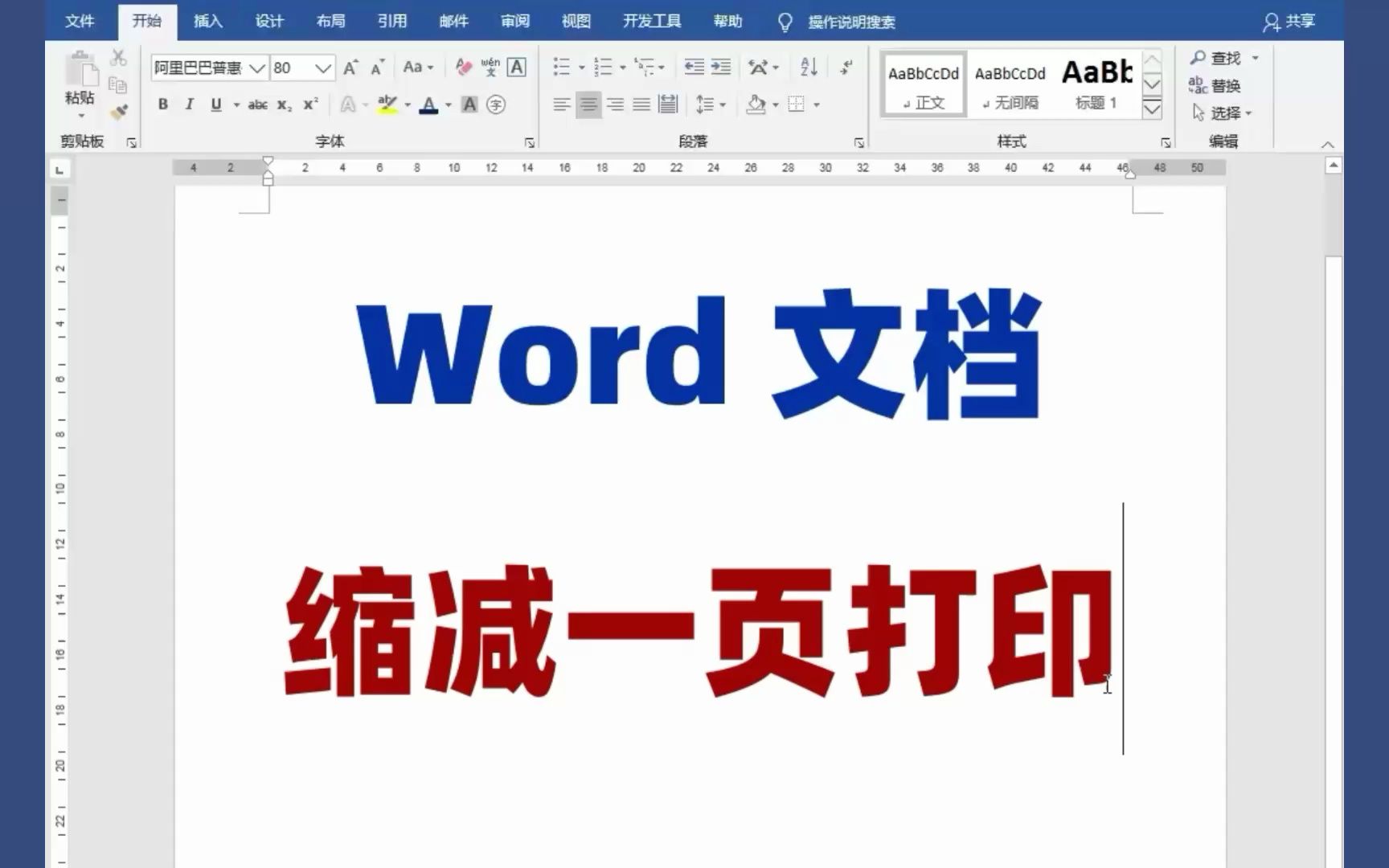Apply the 无间隔 No Spacing style
The height and width of the screenshot is (868, 1389).
point(1010,85)
